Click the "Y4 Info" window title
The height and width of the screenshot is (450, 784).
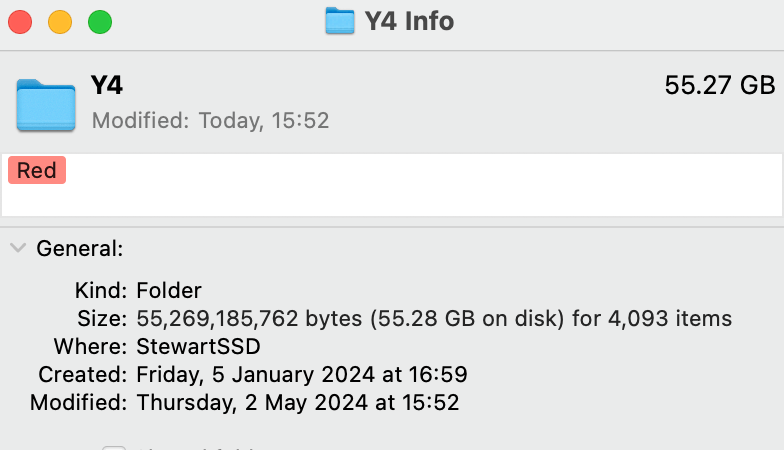tap(410, 20)
